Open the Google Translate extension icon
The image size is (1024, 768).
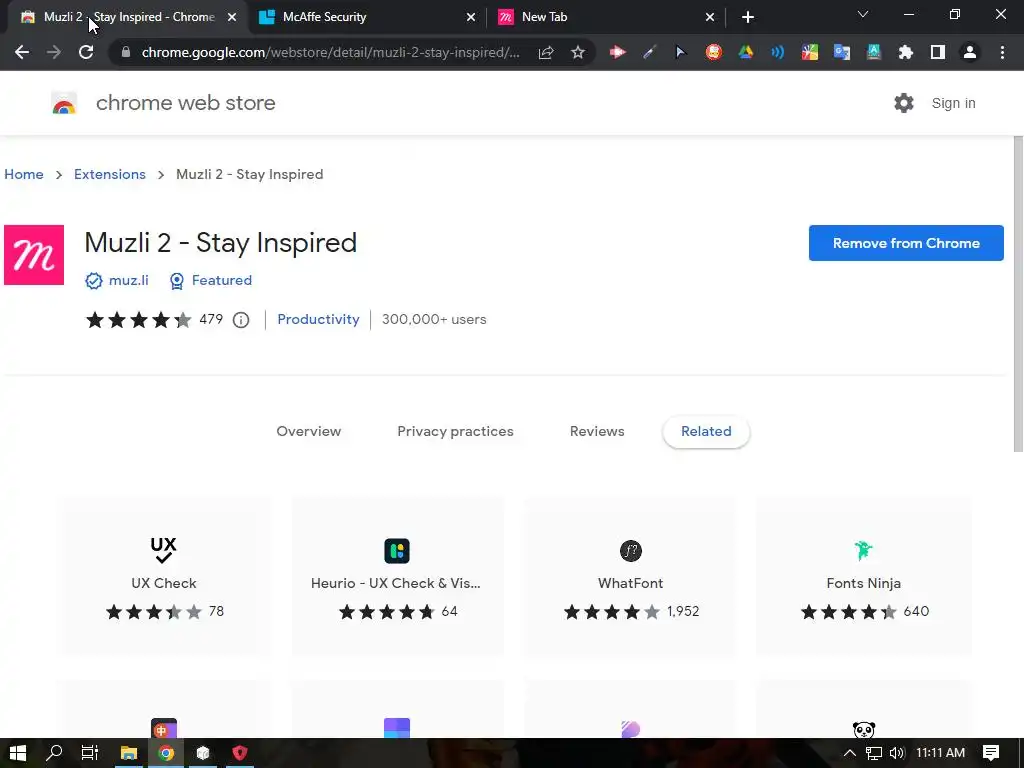(842, 52)
